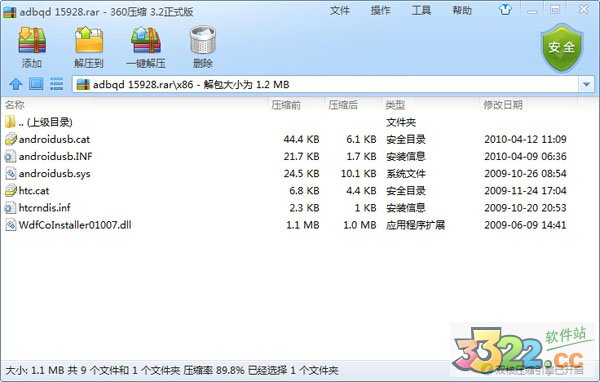600x382 pixels.
Task: Click the parent directory folder icon
Action: point(10,122)
